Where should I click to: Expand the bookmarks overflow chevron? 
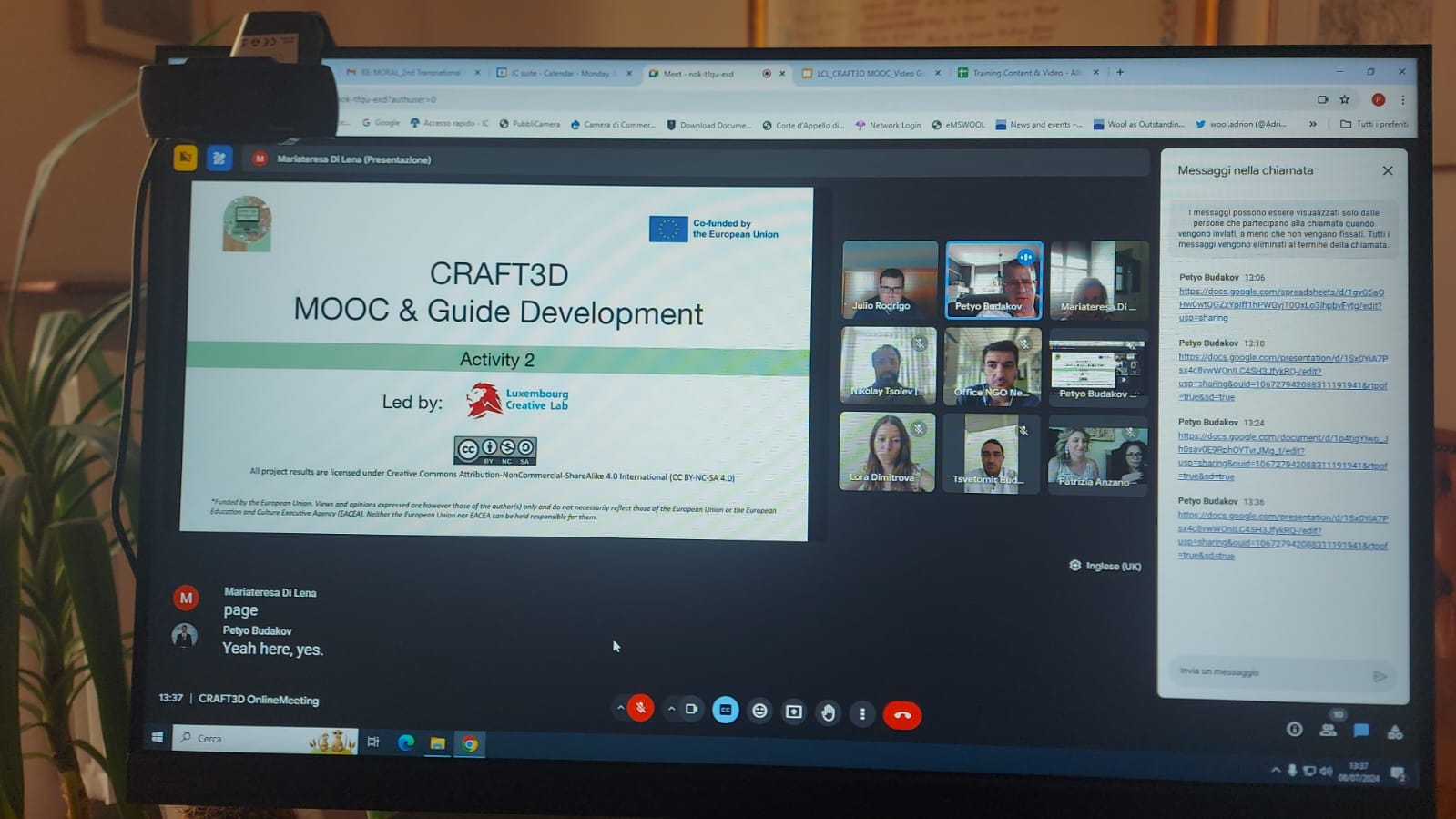pyautogui.click(x=1312, y=124)
